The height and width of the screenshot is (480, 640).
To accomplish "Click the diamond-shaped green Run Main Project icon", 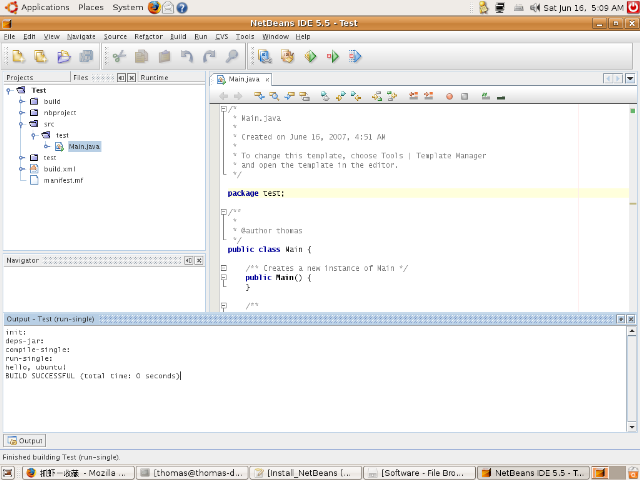I will [x=311, y=56].
